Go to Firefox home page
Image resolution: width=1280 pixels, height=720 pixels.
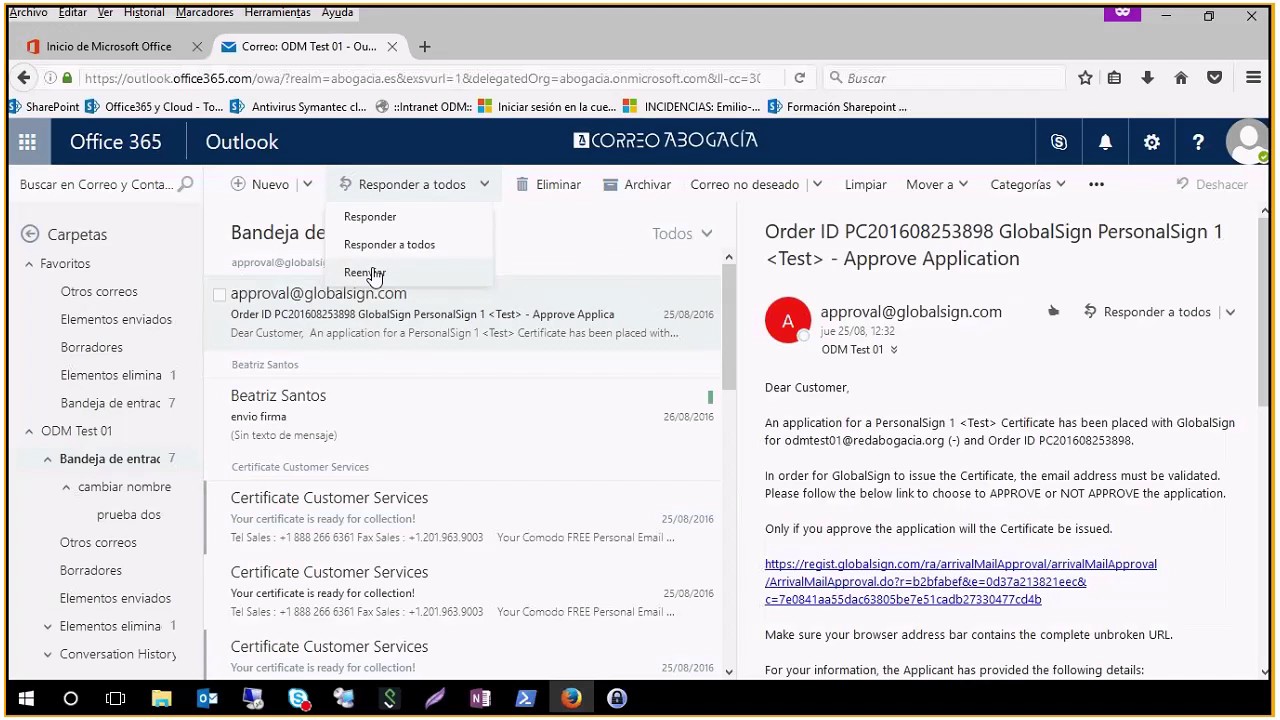coord(1181,78)
